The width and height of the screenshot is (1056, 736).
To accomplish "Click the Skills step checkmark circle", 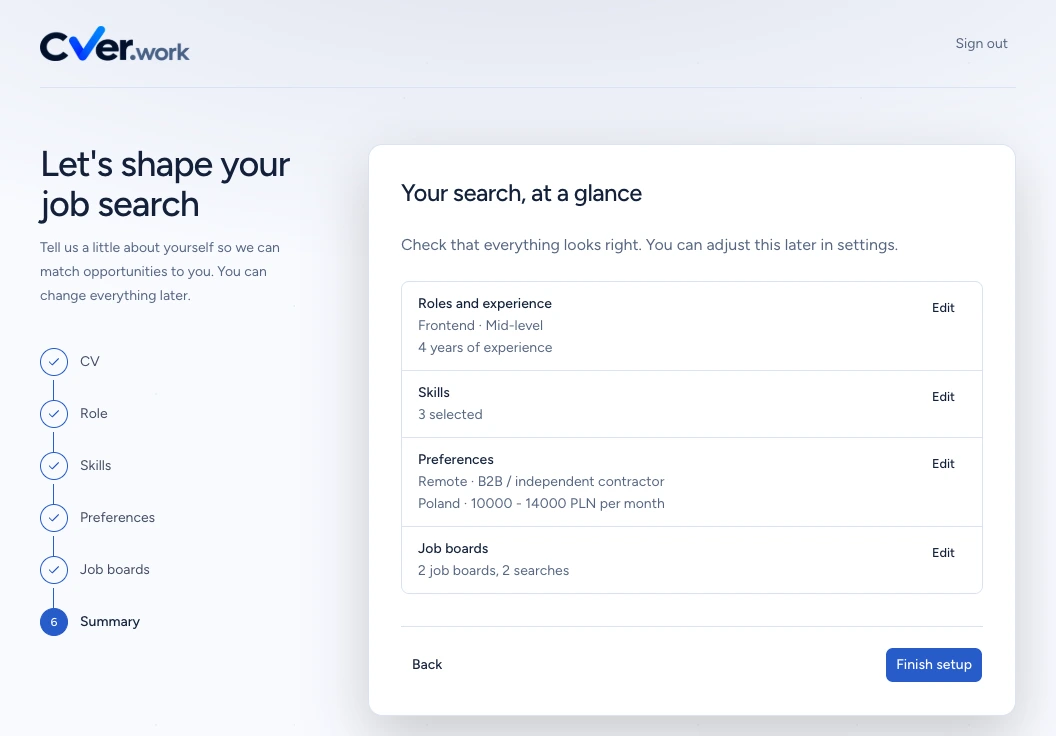I will coord(54,466).
